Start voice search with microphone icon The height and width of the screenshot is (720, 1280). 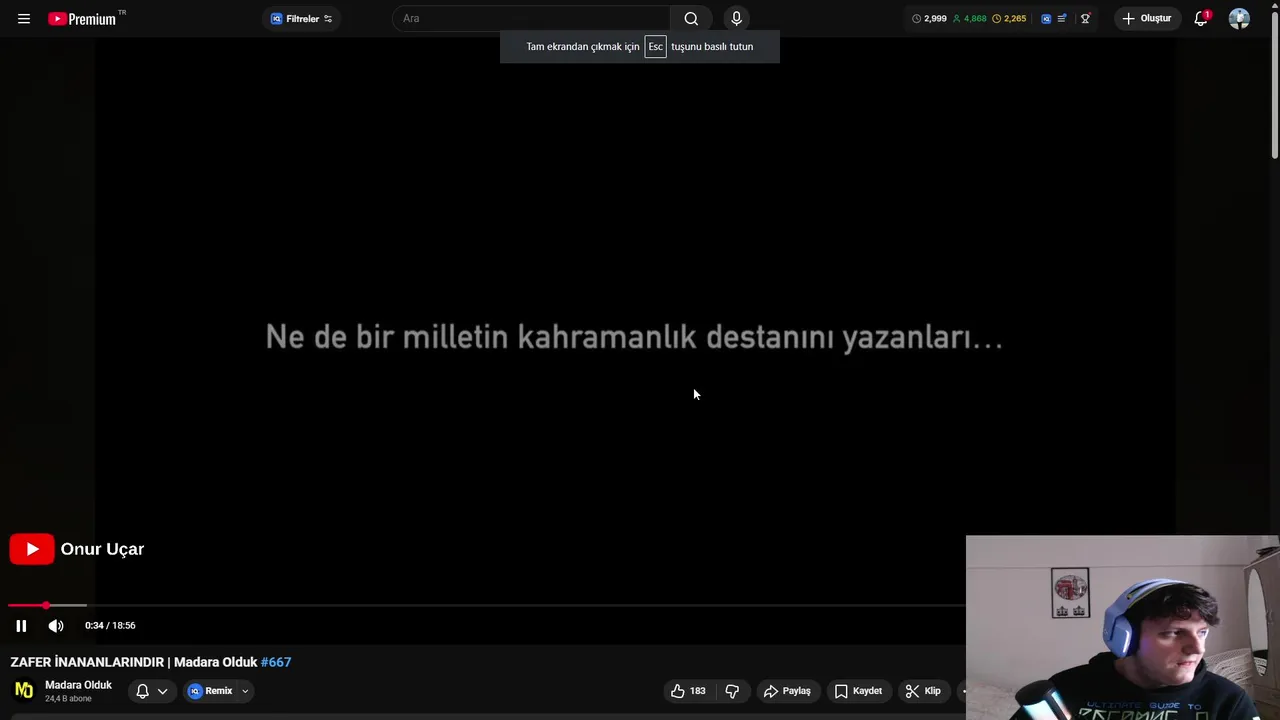coord(737,18)
